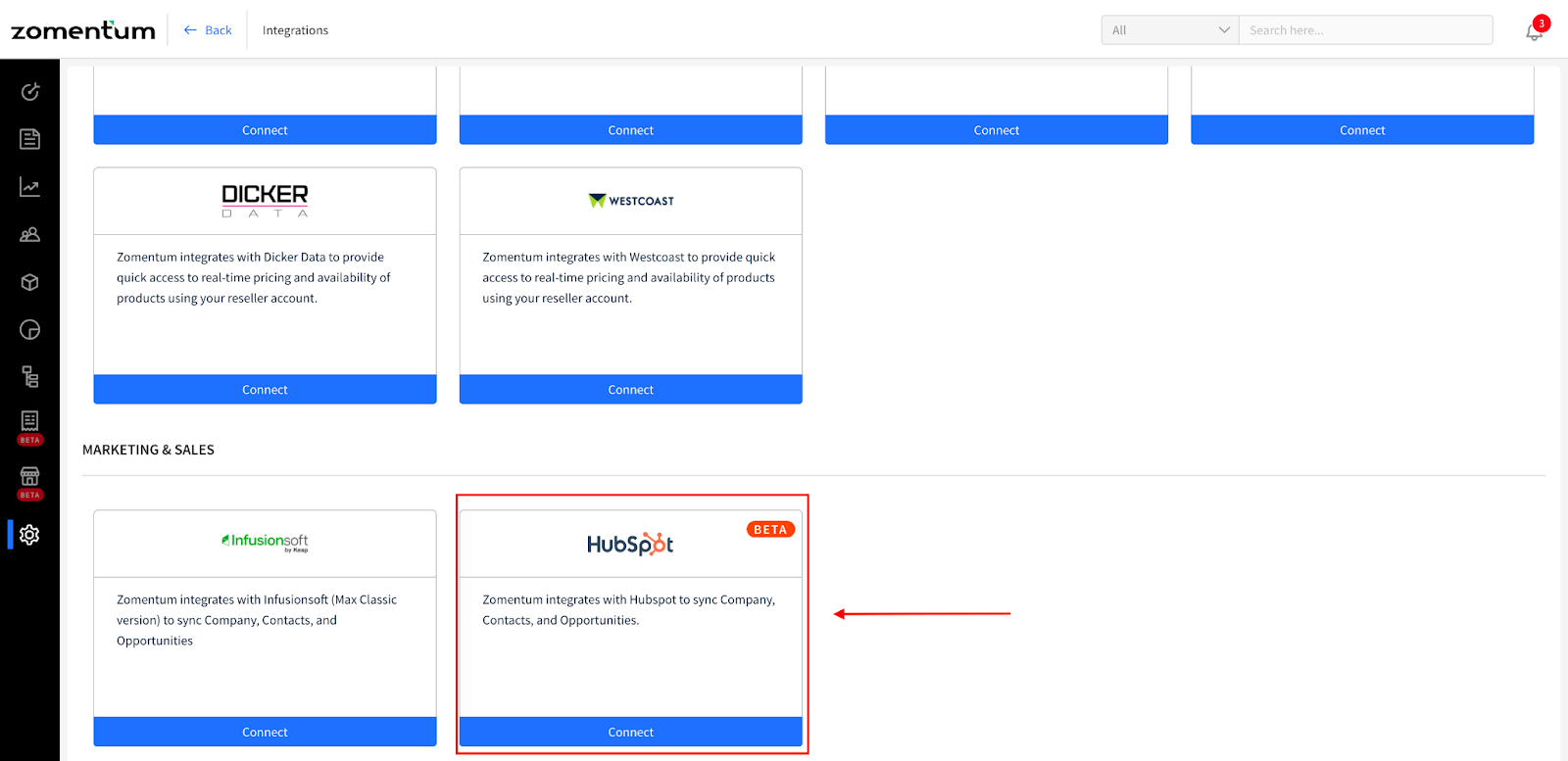Open the analytics chart icon in sidebar
The width and height of the screenshot is (1568, 761).
pos(29,187)
